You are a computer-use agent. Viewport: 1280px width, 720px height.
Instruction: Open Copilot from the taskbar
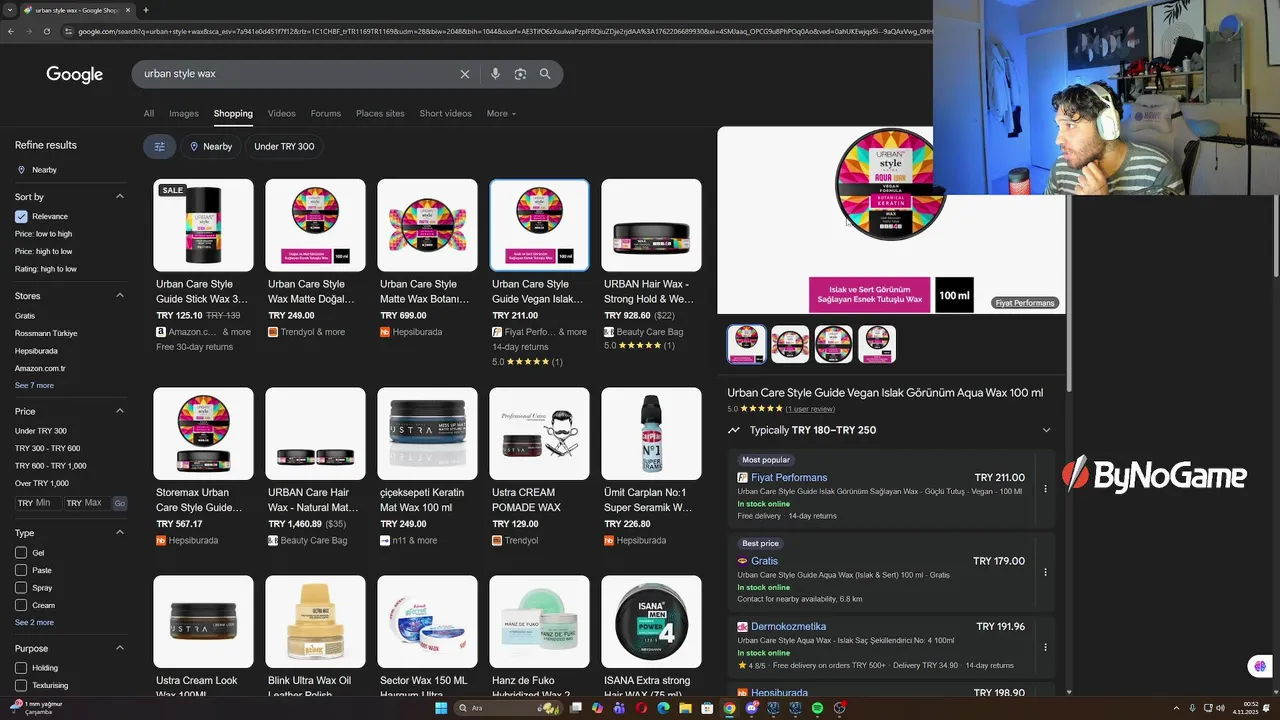coord(597,708)
